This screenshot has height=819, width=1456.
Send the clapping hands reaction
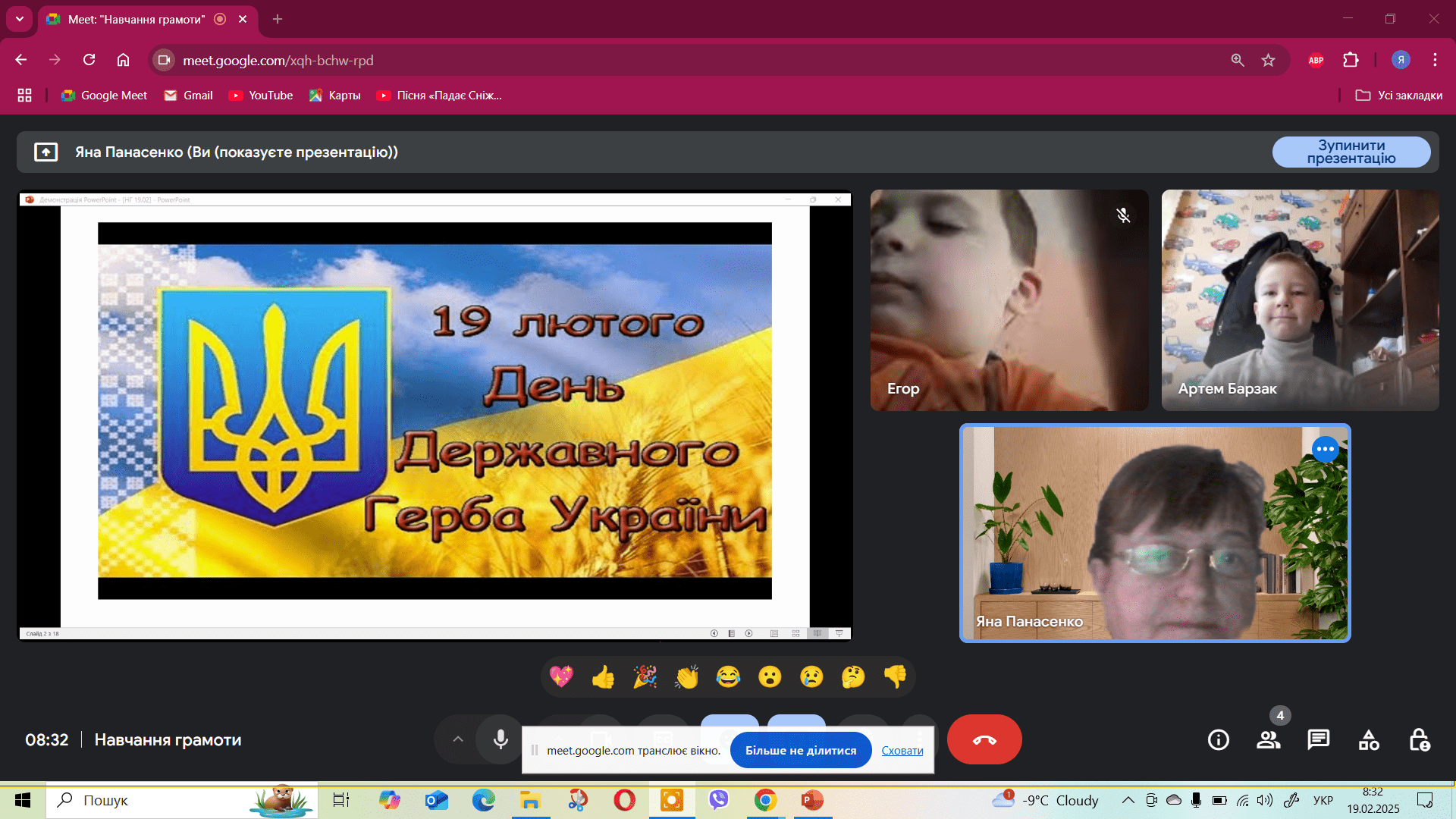[687, 676]
